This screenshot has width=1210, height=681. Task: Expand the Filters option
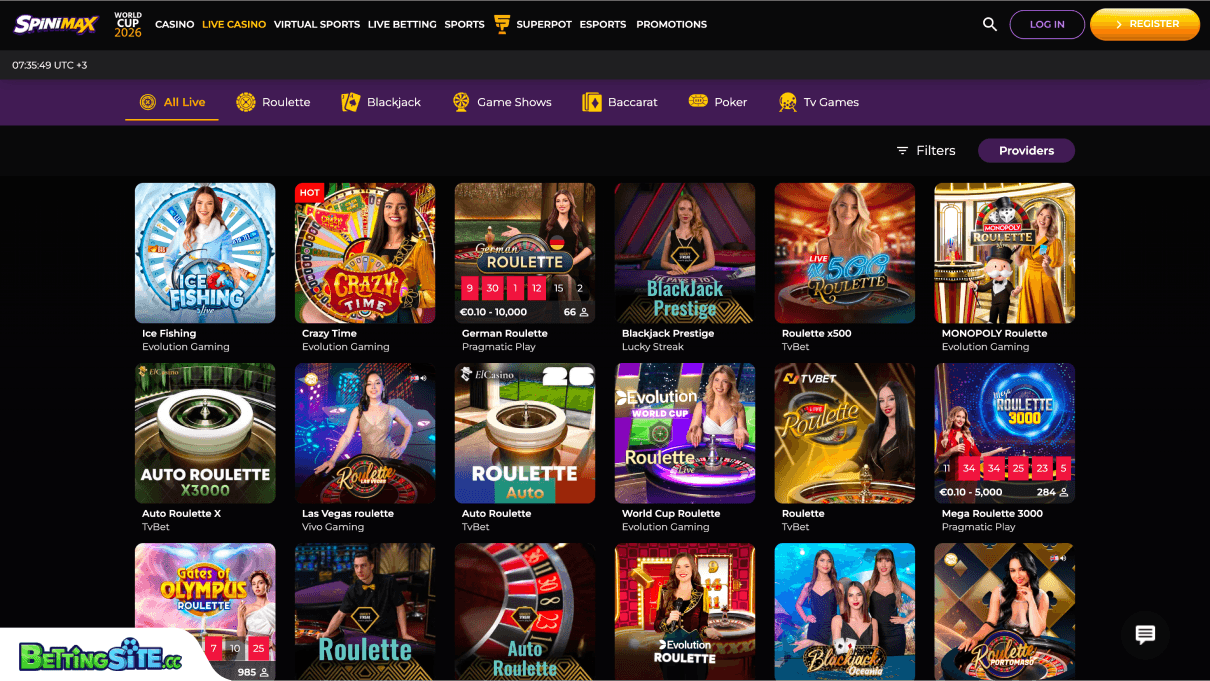click(x=926, y=150)
